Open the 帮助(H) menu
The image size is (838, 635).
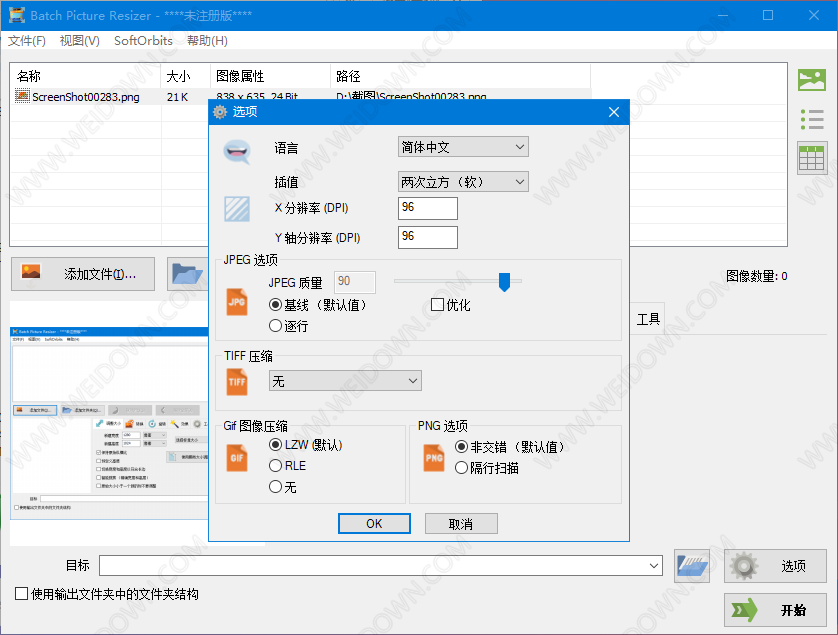click(x=207, y=41)
